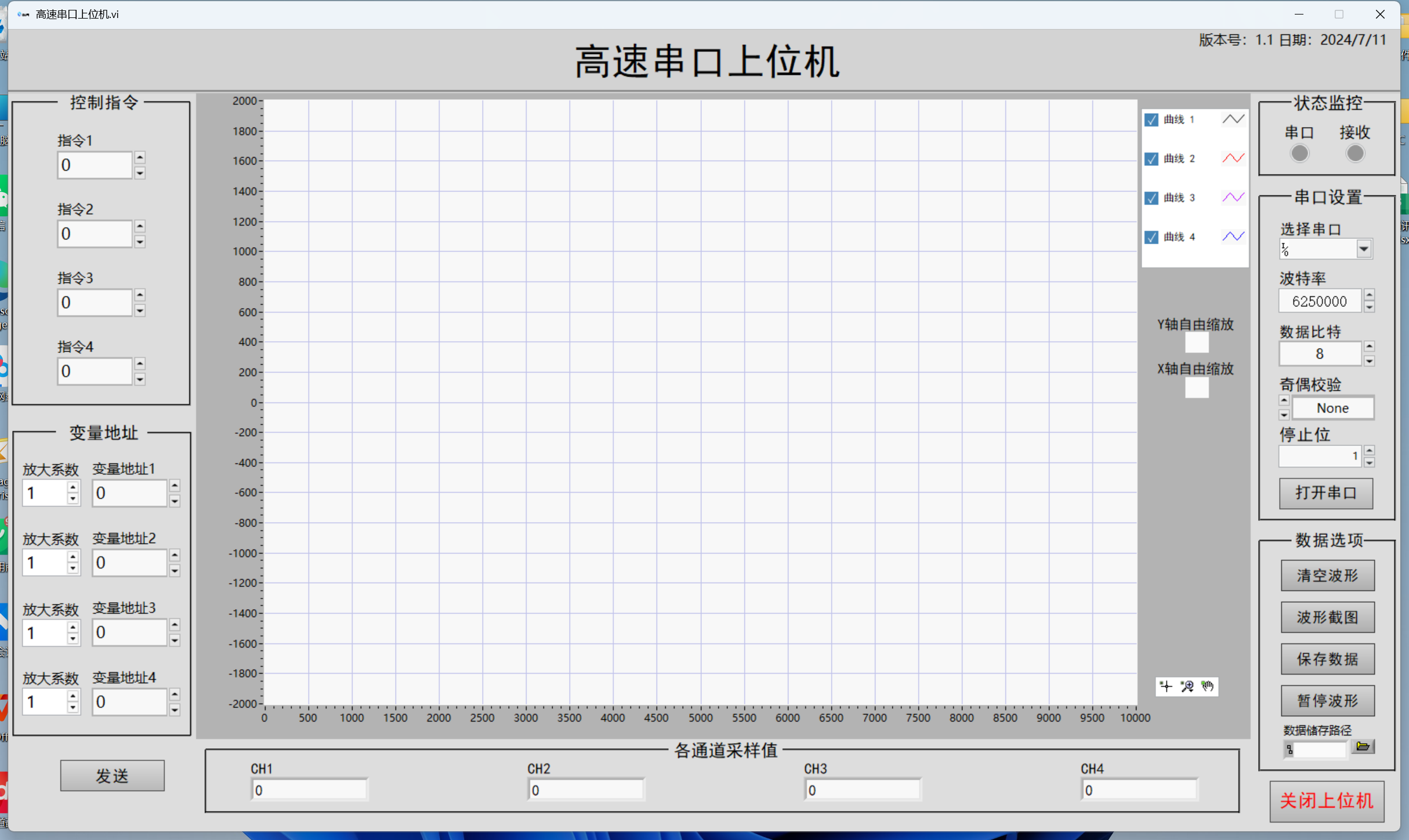Decrement the 奇偶校验 selection
This screenshot has height=840, width=1409.
1284,415
